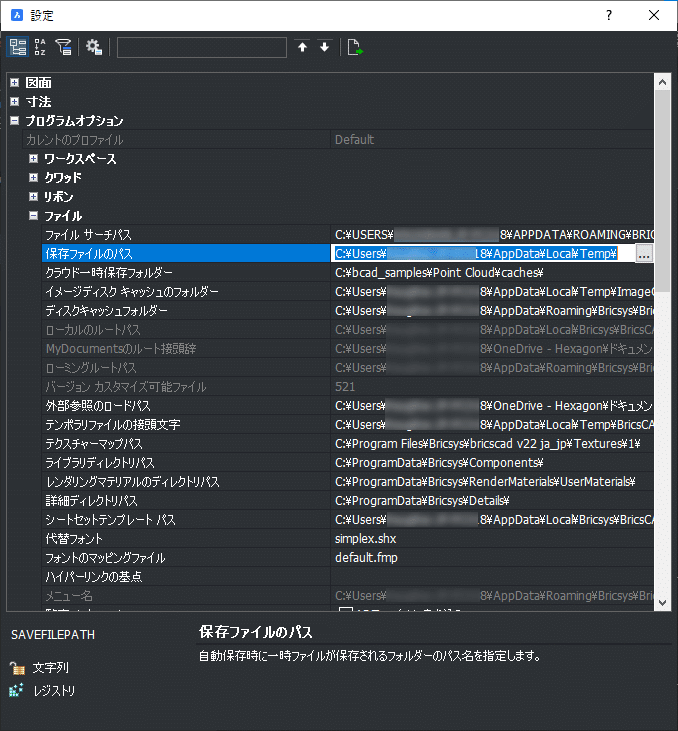Select the レンダリングマテリアルのディレクトリパス row
678x731 pixels.
(347, 482)
